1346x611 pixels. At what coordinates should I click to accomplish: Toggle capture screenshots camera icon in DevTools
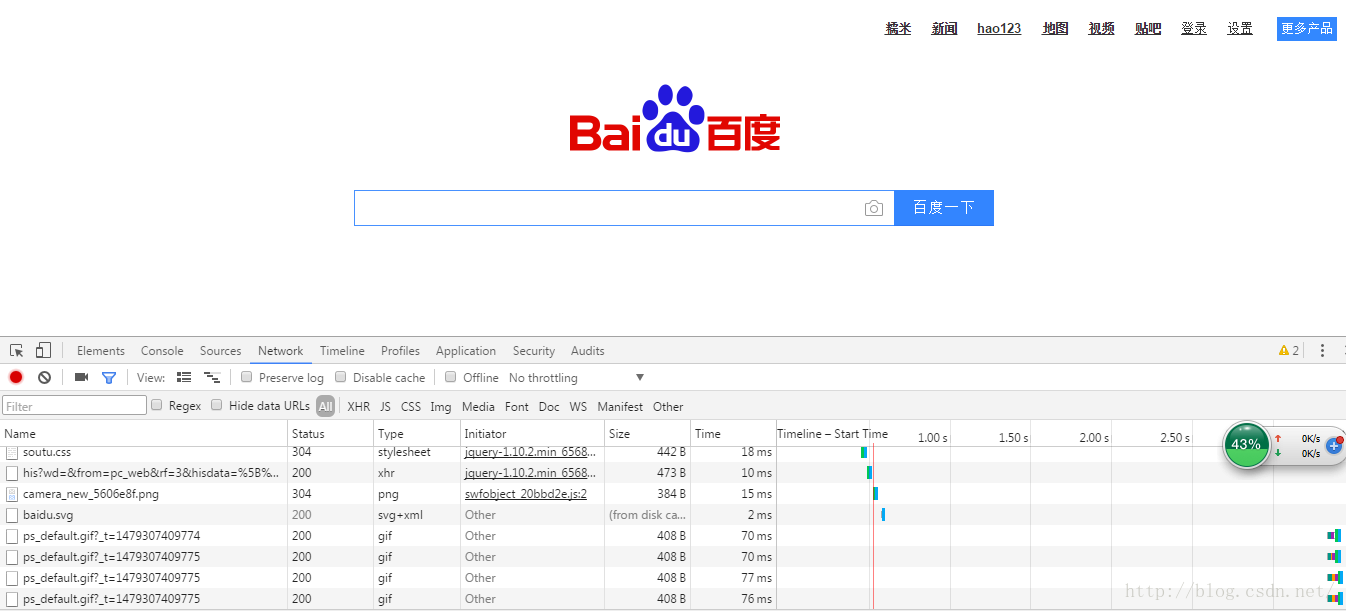[x=81, y=377]
